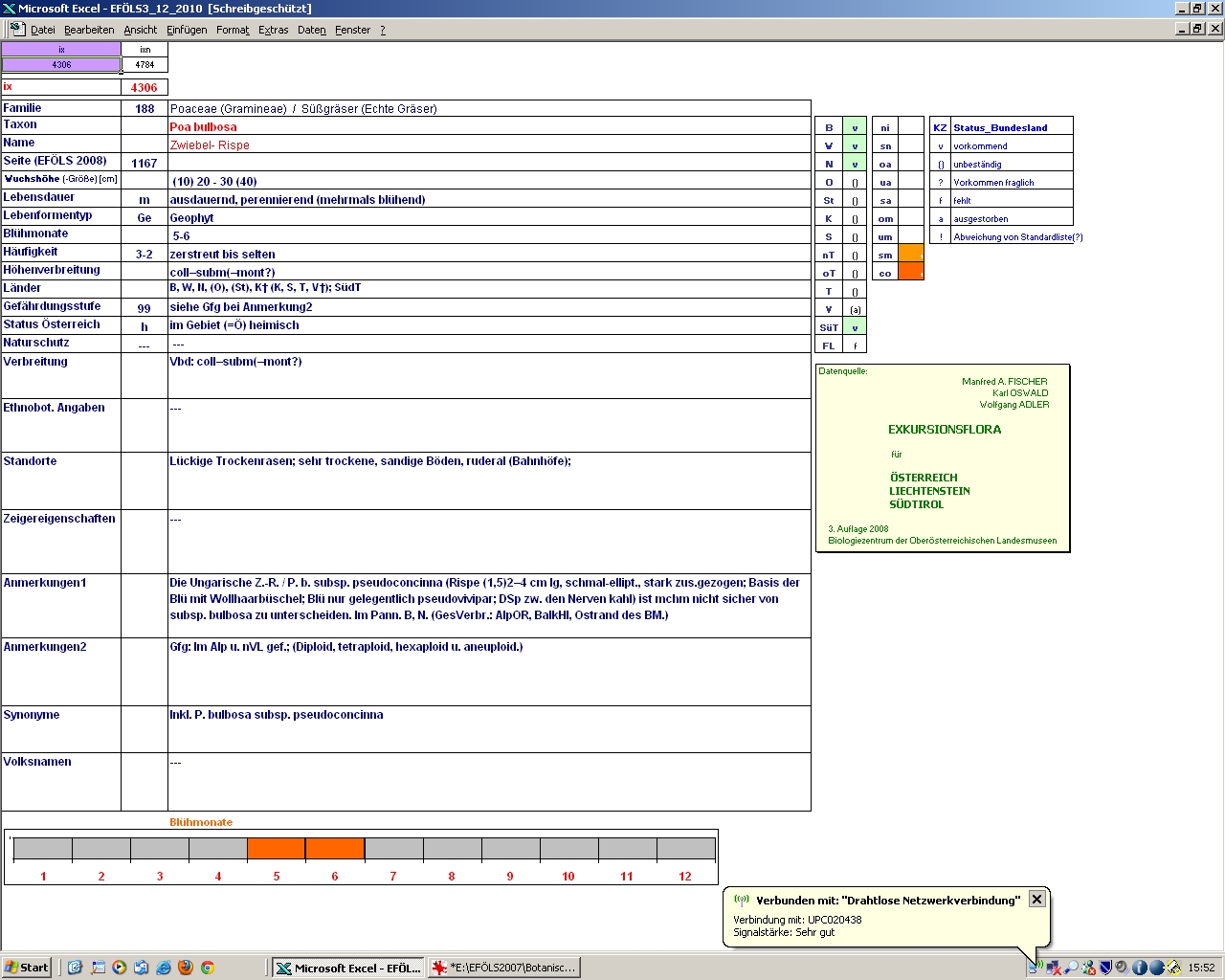Click the wireless network connection tray icon

pos(1036,968)
